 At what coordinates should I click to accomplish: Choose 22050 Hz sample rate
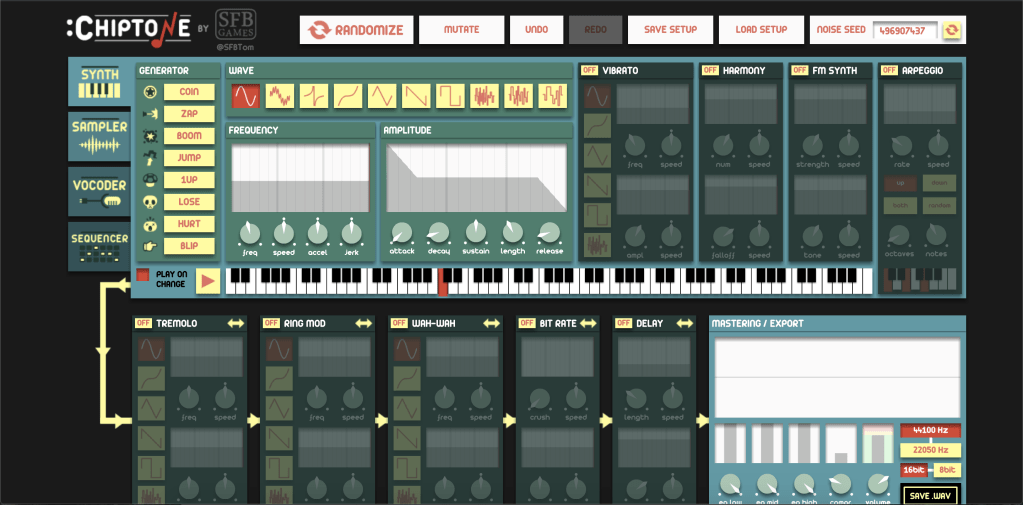[930, 450]
